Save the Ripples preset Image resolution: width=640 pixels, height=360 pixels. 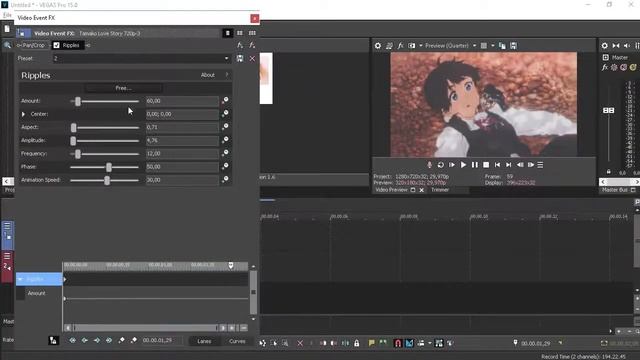pos(240,59)
